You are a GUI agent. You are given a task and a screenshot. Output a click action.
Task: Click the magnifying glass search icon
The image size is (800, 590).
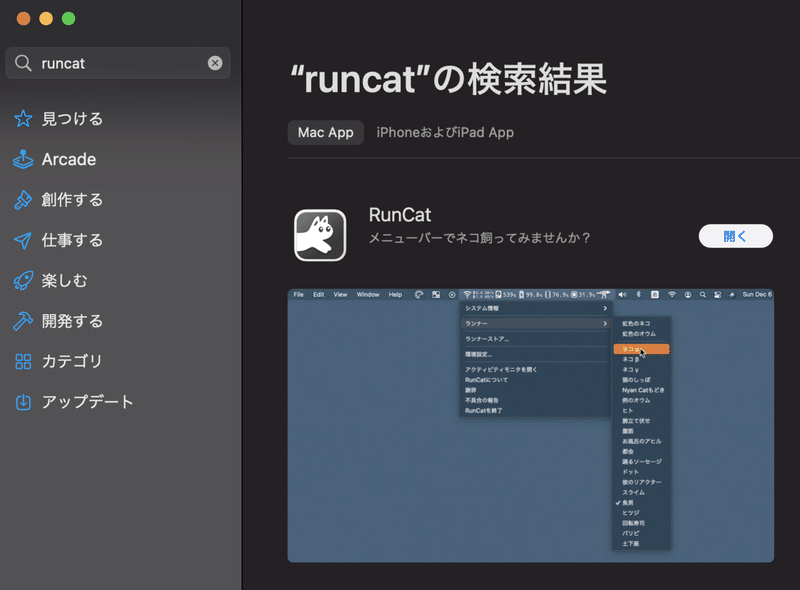click(x=23, y=63)
